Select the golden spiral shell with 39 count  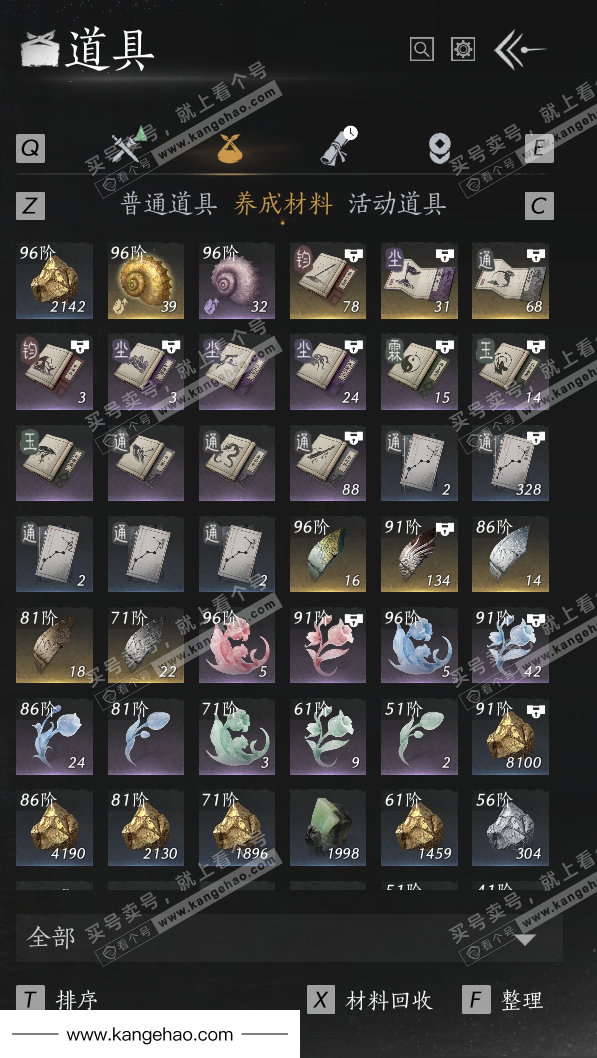tap(146, 281)
